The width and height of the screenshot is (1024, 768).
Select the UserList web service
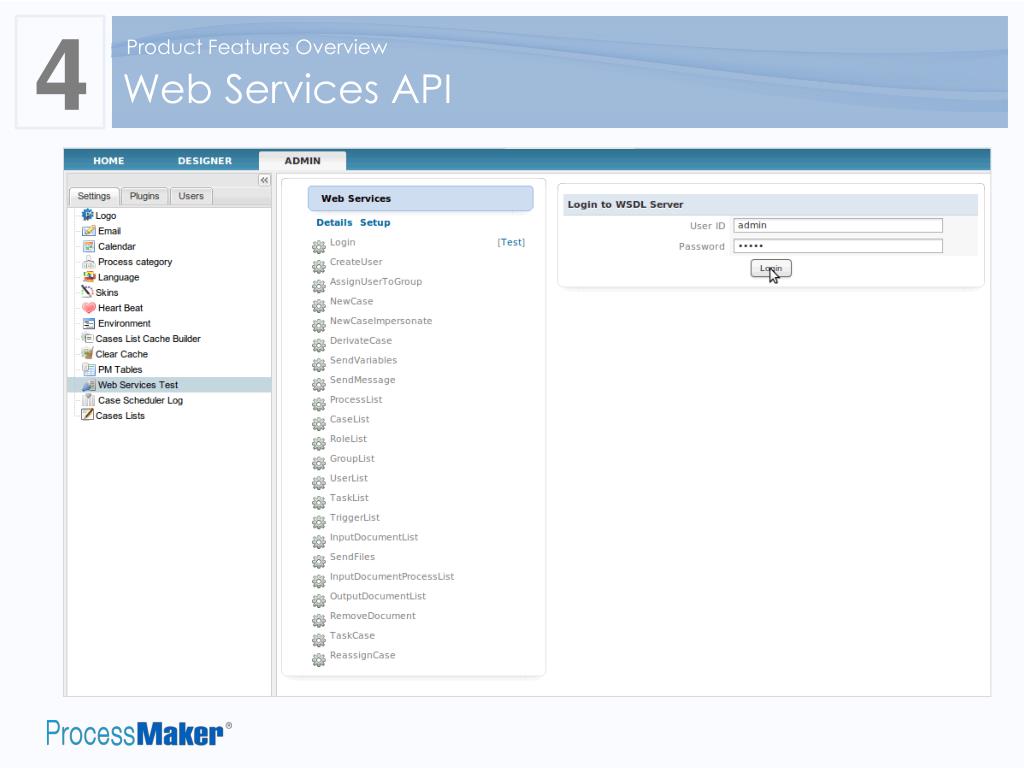click(x=349, y=478)
